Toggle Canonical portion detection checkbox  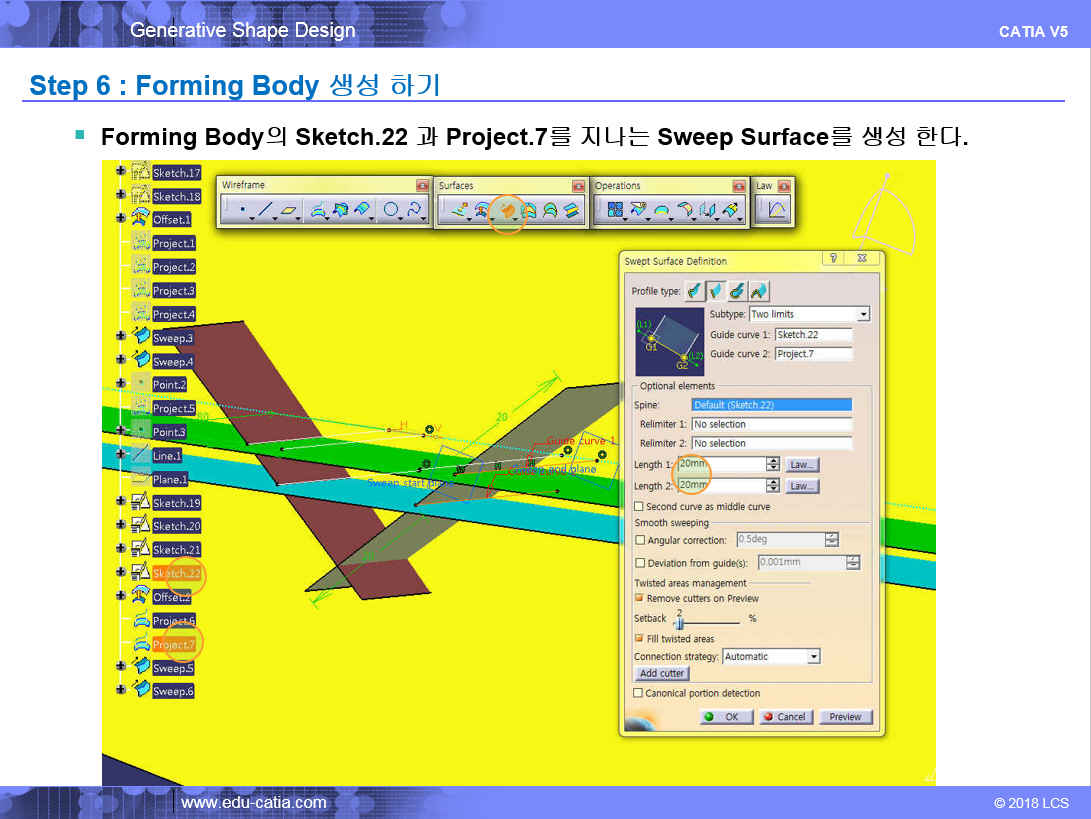coord(638,693)
